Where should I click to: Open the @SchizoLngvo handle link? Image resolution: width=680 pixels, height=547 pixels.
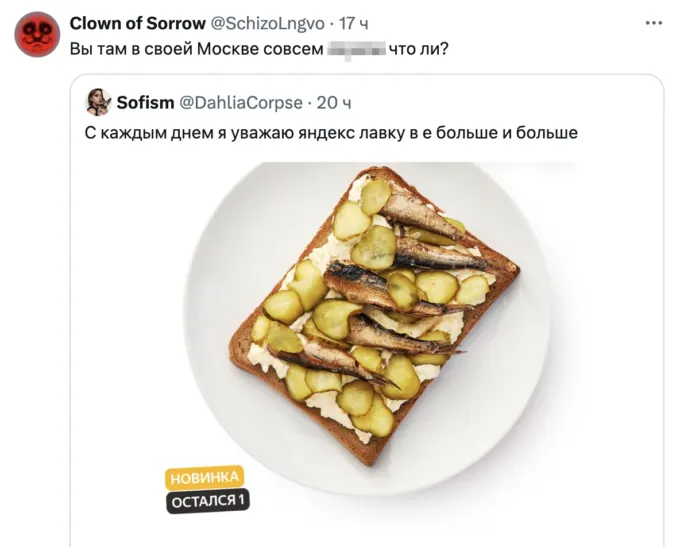coord(260,23)
